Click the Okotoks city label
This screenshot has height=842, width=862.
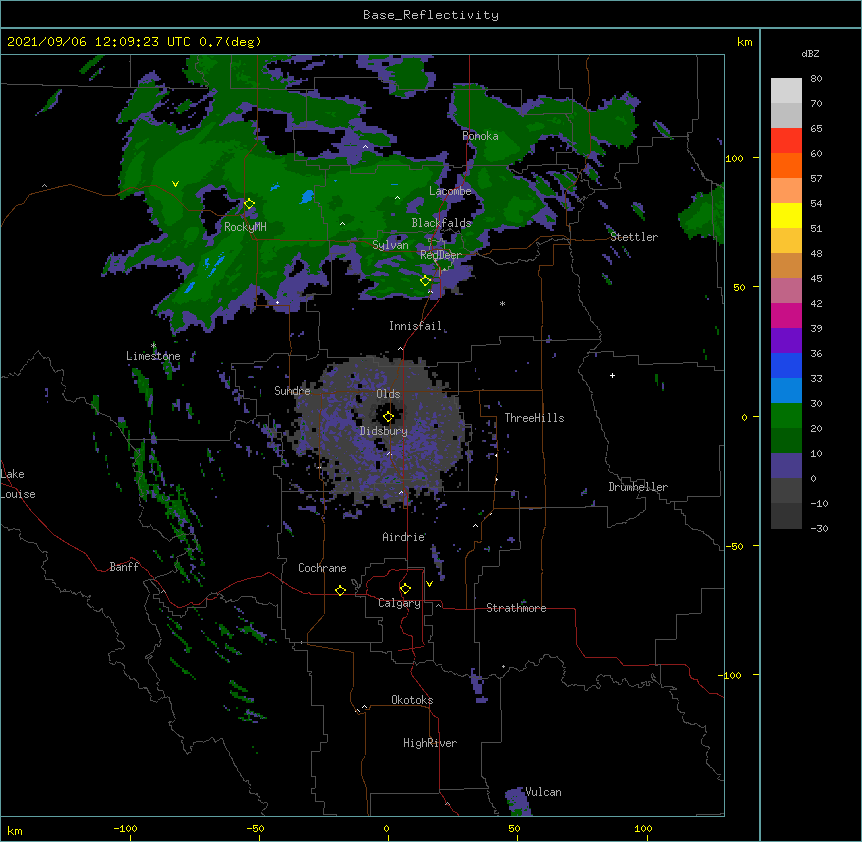[x=412, y=700]
